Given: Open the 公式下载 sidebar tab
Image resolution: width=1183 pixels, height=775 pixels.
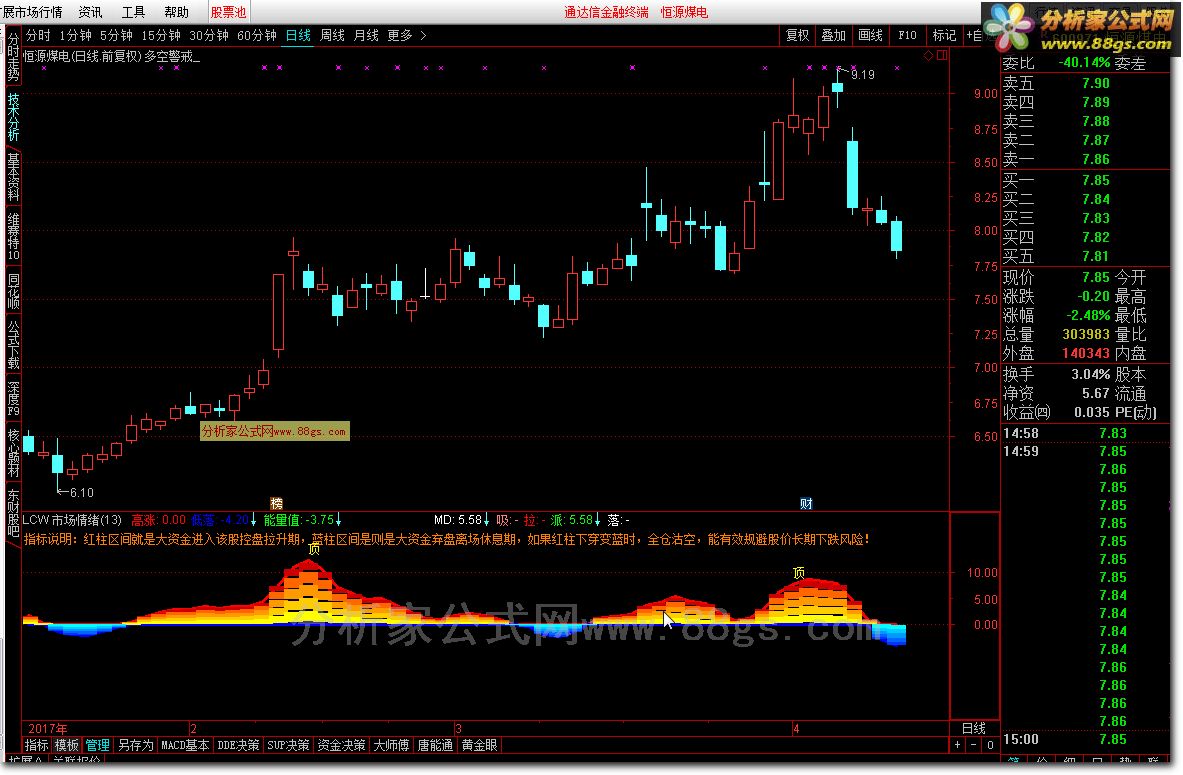Looking at the screenshot, I should [x=13, y=345].
